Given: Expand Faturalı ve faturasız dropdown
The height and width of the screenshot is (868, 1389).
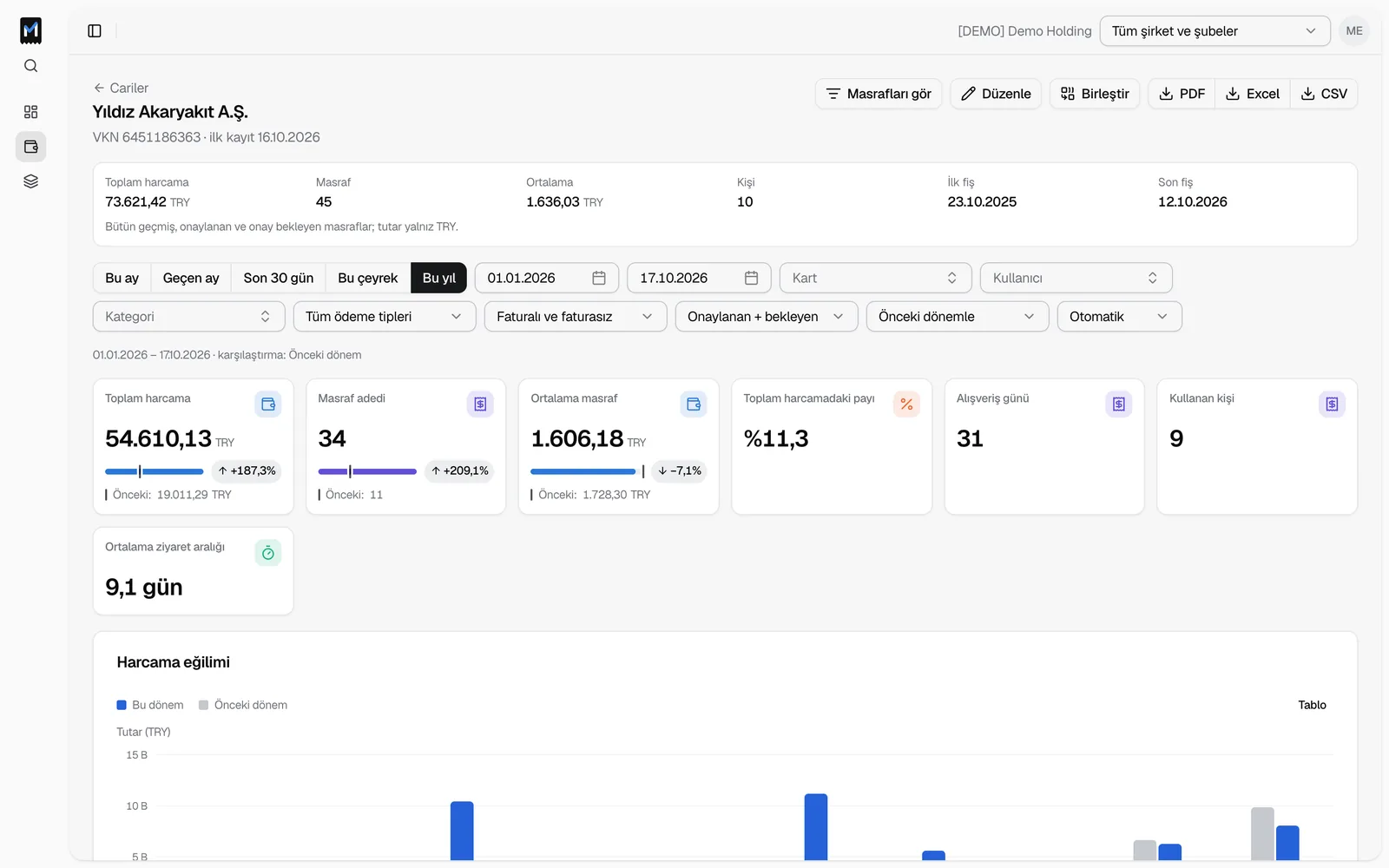Looking at the screenshot, I should click(x=576, y=317).
